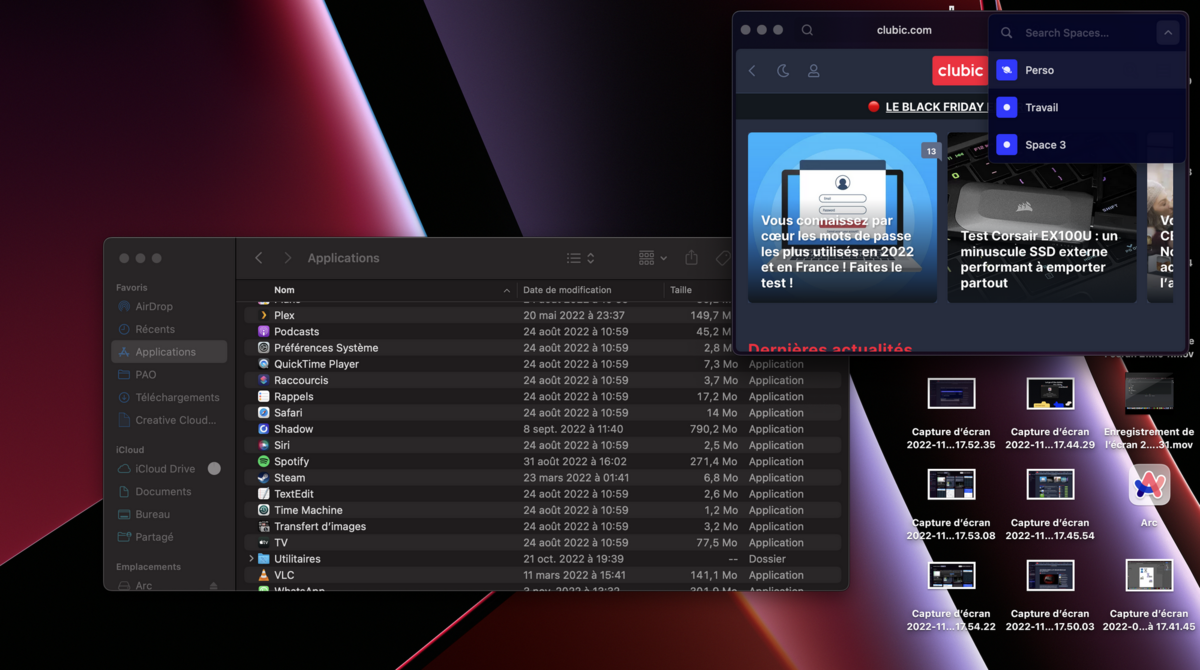Expand the Utilitaires folder
Image resolution: width=1200 pixels, height=670 pixels.
point(251,559)
